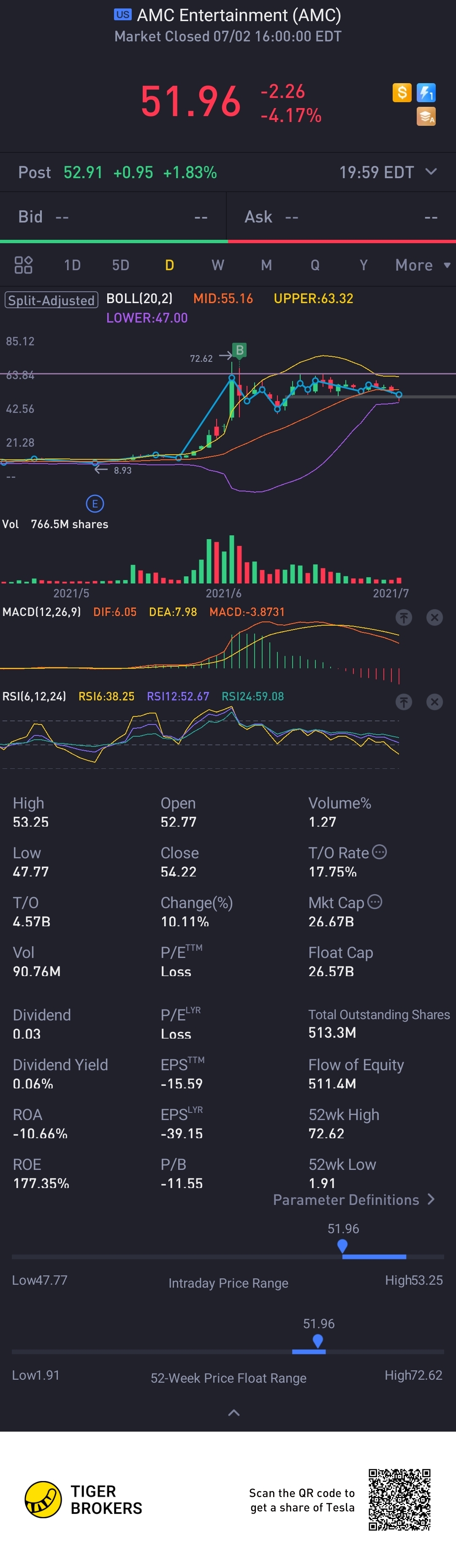Tap the Mkt Cap value 26.67B
This screenshot has height=1568, width=456.
[331, 922]
